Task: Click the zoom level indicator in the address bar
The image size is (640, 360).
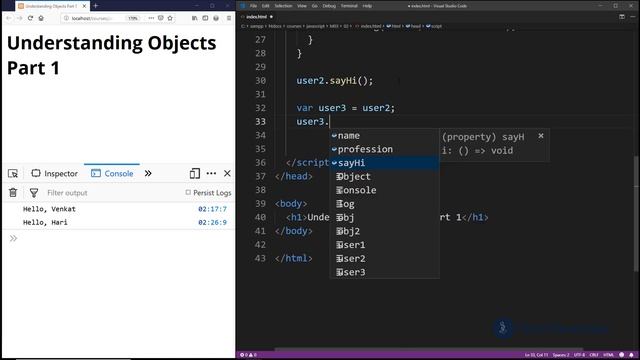Action: click(133, 18)
